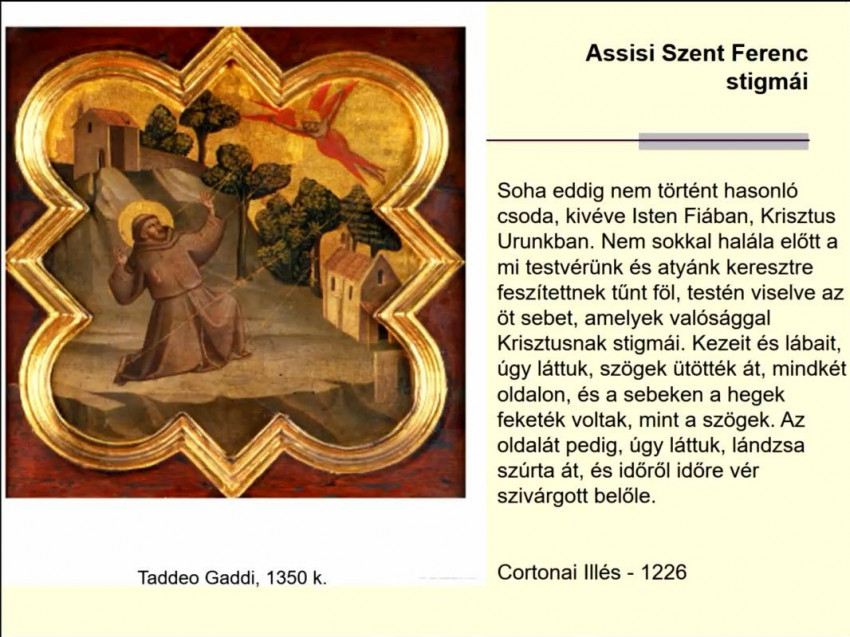Viewport: 850px width, 637px height.
Task: Select the gray decorative bar under the title
Action: click(x=723, y=141)
